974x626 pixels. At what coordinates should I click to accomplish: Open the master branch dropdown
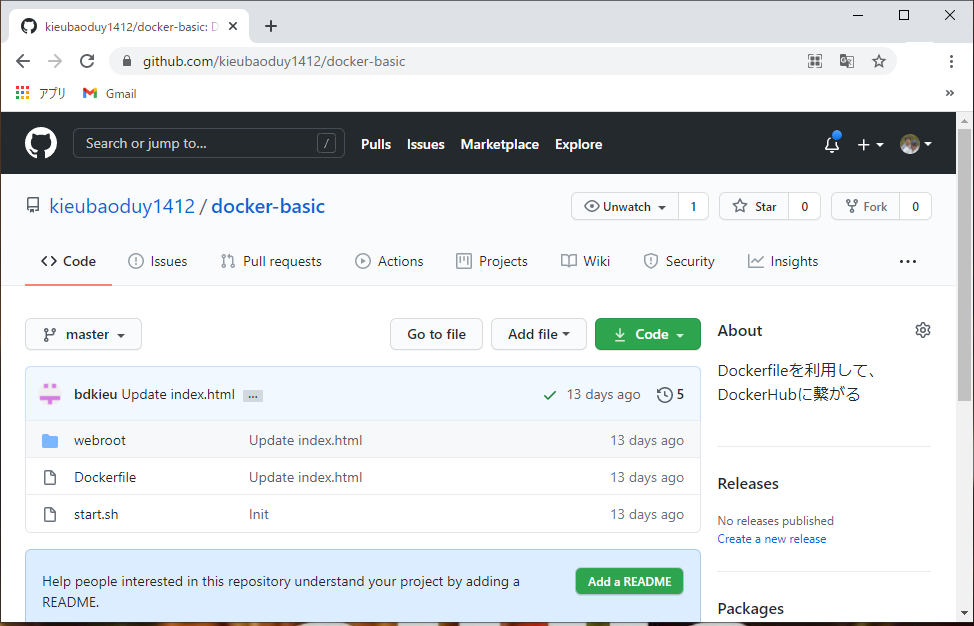coord(83,334)
